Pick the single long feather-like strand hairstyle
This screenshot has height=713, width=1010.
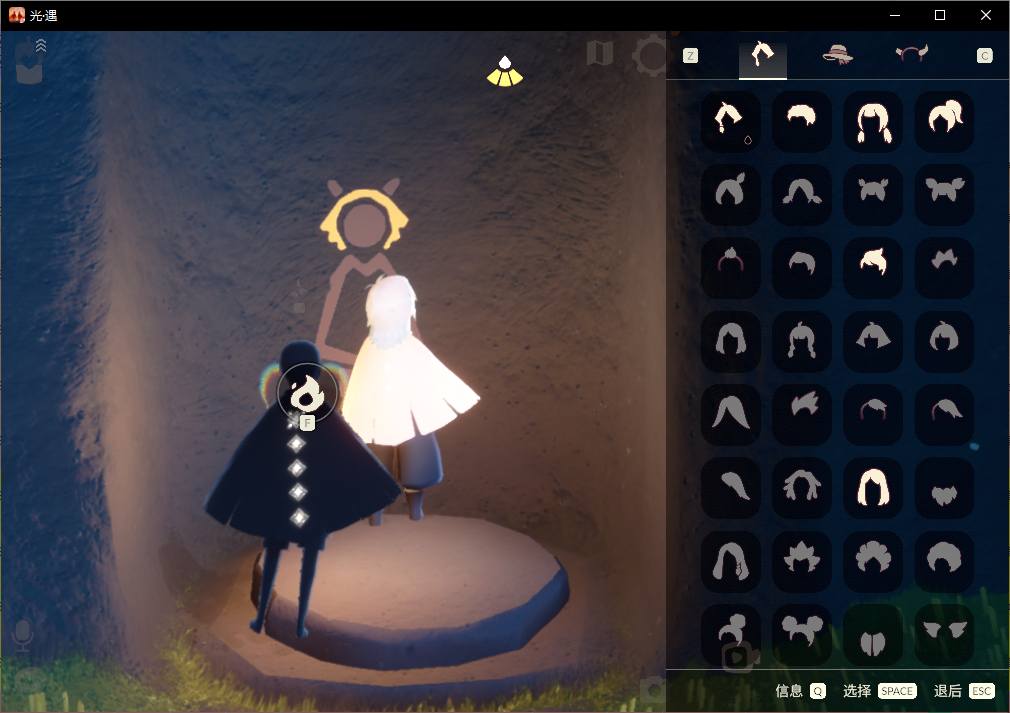[730, 488]
